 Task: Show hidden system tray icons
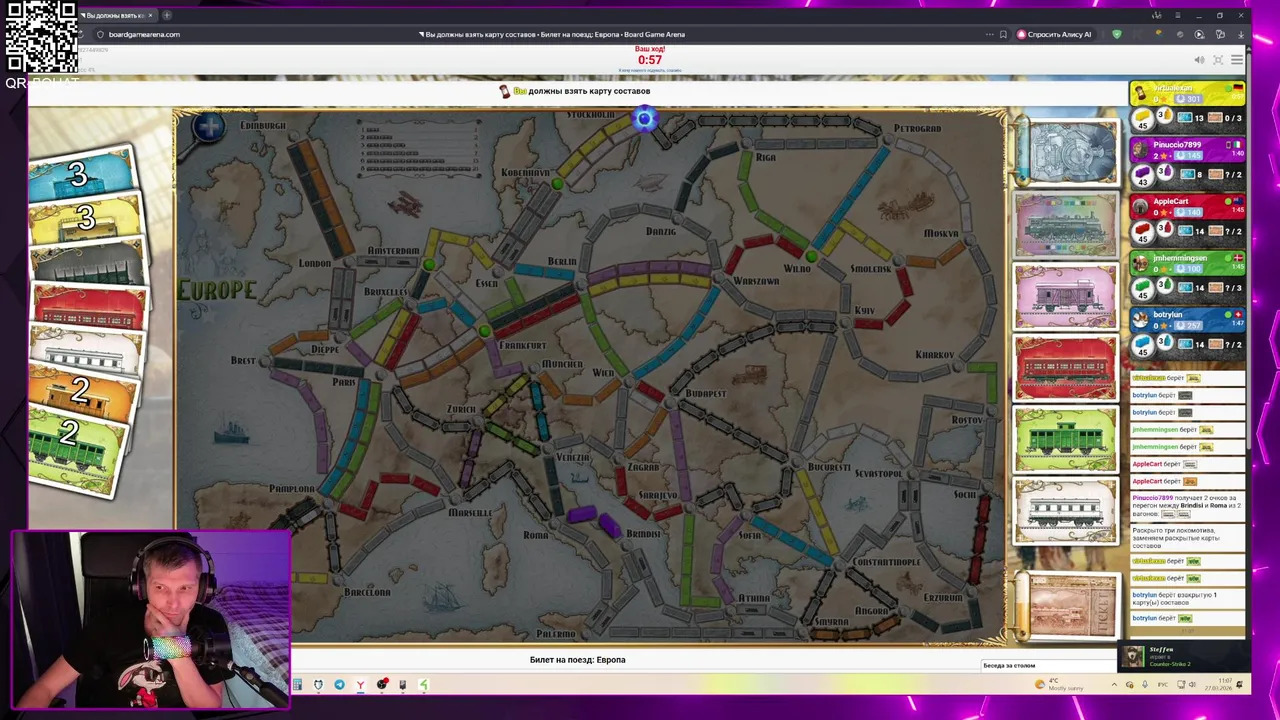point(1114,685)
